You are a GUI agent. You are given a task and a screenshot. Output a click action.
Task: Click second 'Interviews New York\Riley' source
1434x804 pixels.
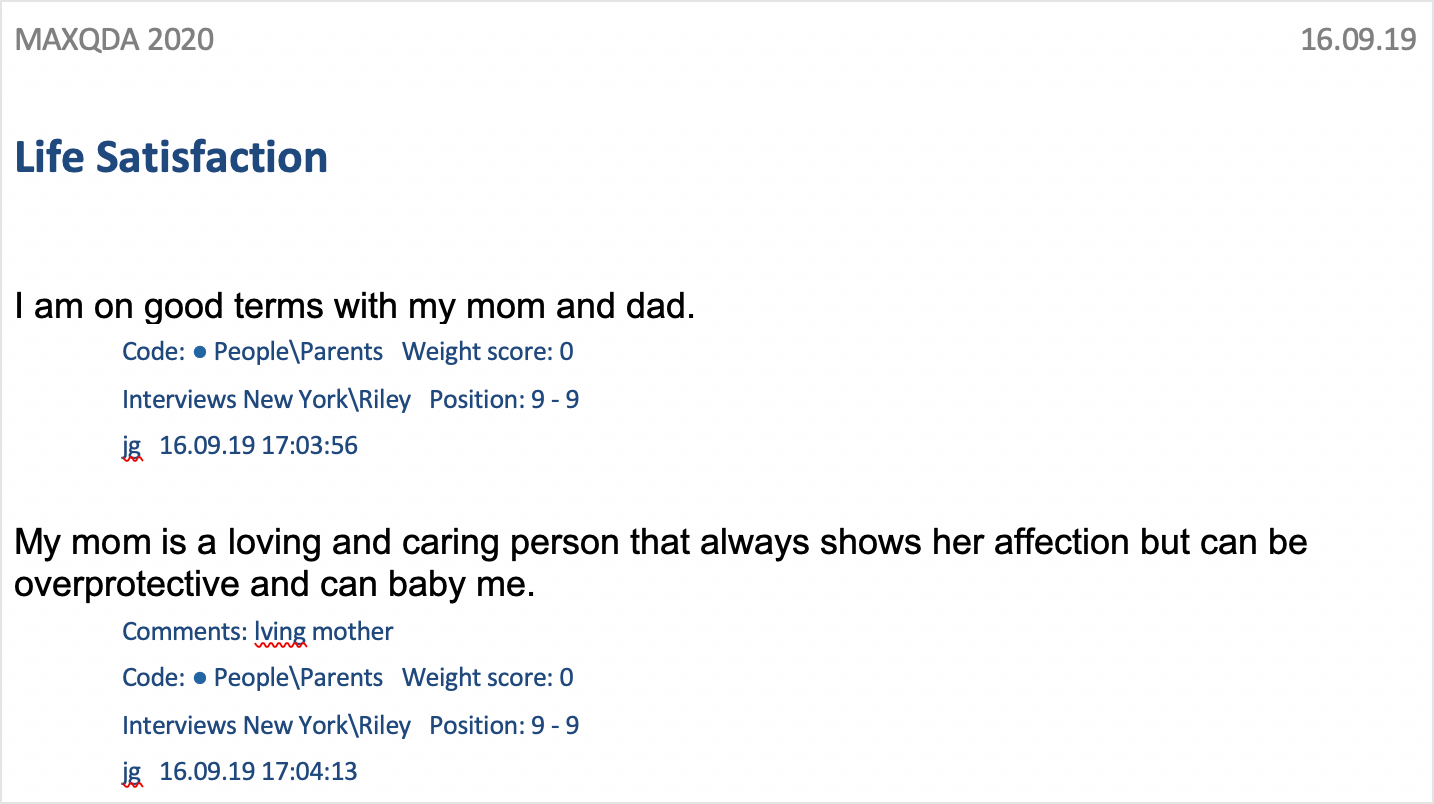click(x=266, y=726)
